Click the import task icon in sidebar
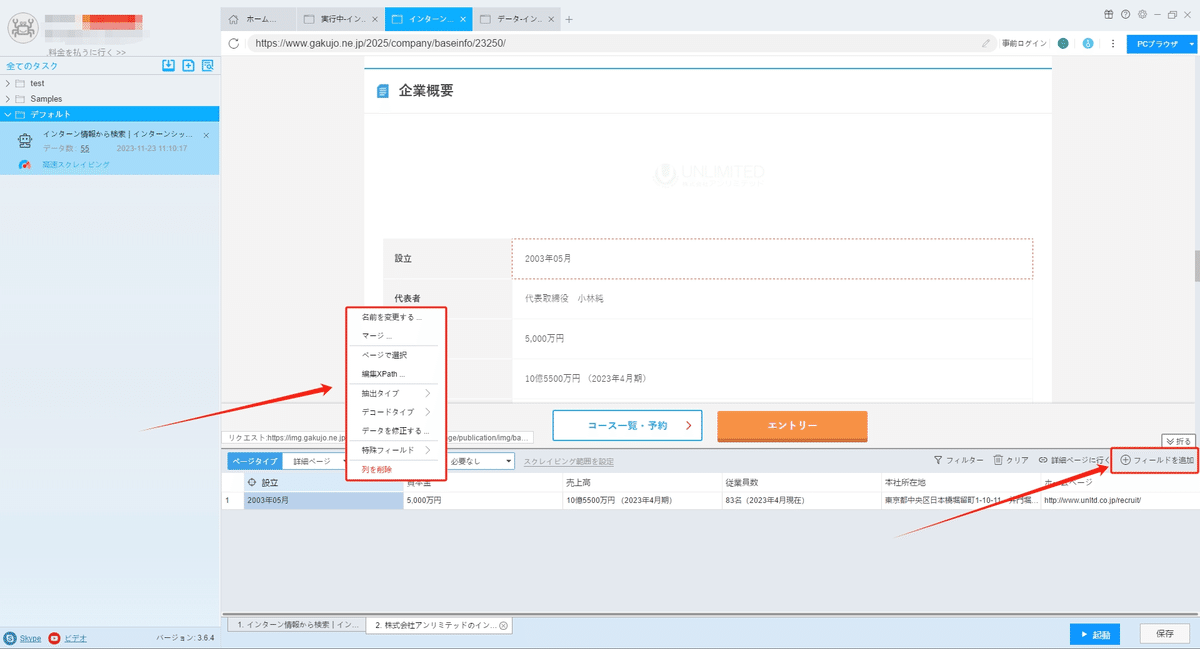 (x=169, y=65)
